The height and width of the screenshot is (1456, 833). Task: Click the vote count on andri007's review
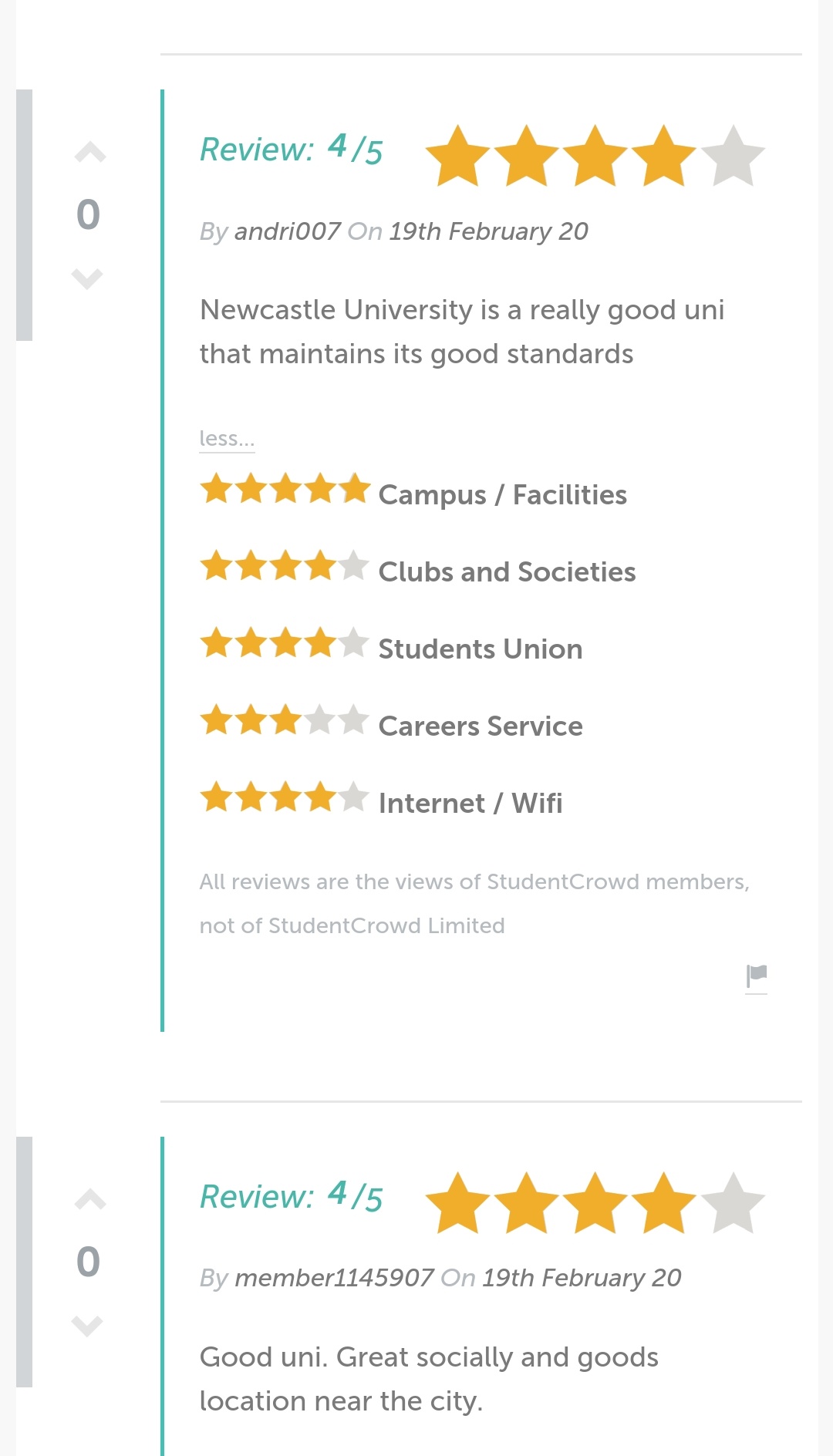coord(89,214)
